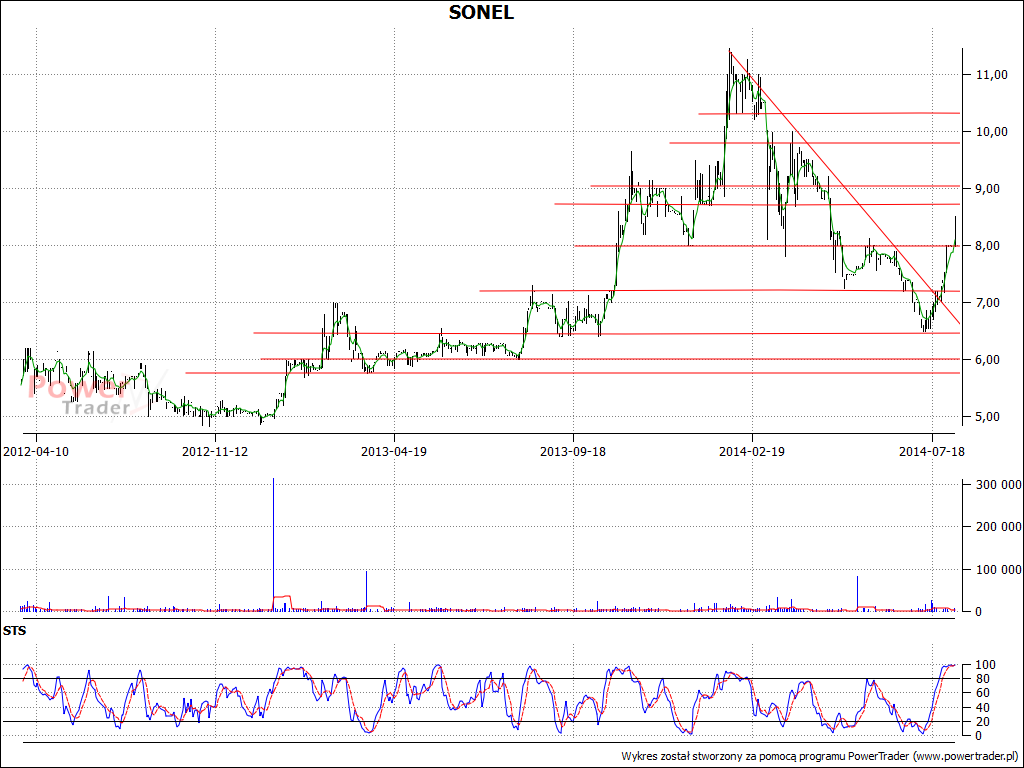Select the 2014-02-19 date label
Screen dimensions: 1024x768
point(752,451)
